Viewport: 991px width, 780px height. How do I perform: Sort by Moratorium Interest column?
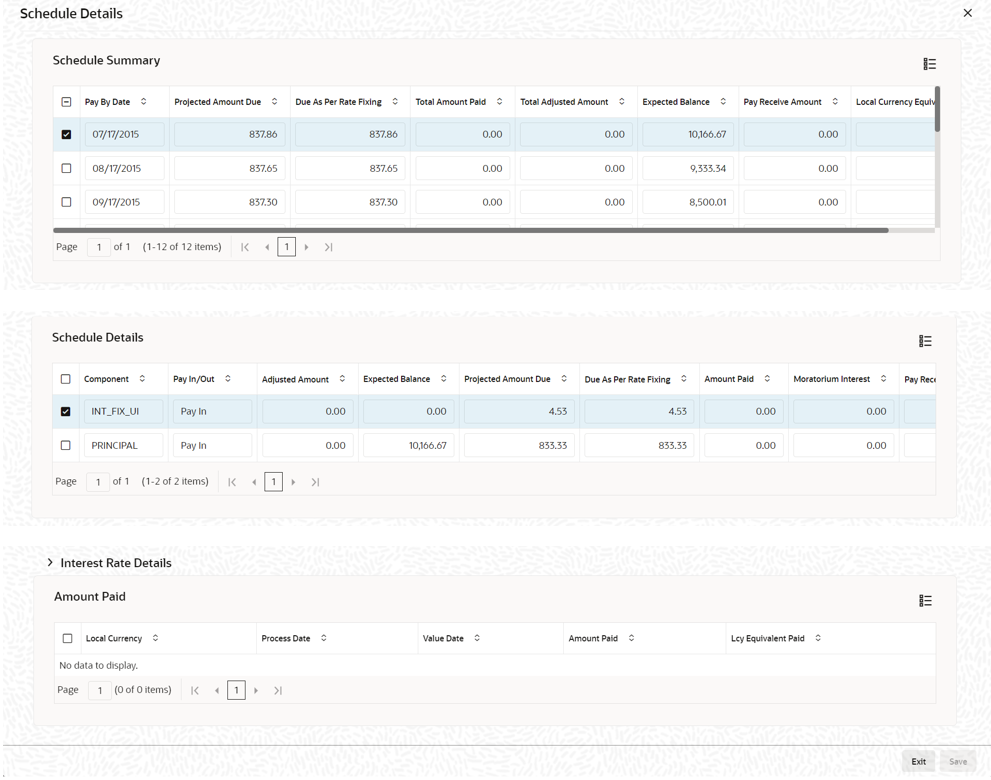point(884,379)
